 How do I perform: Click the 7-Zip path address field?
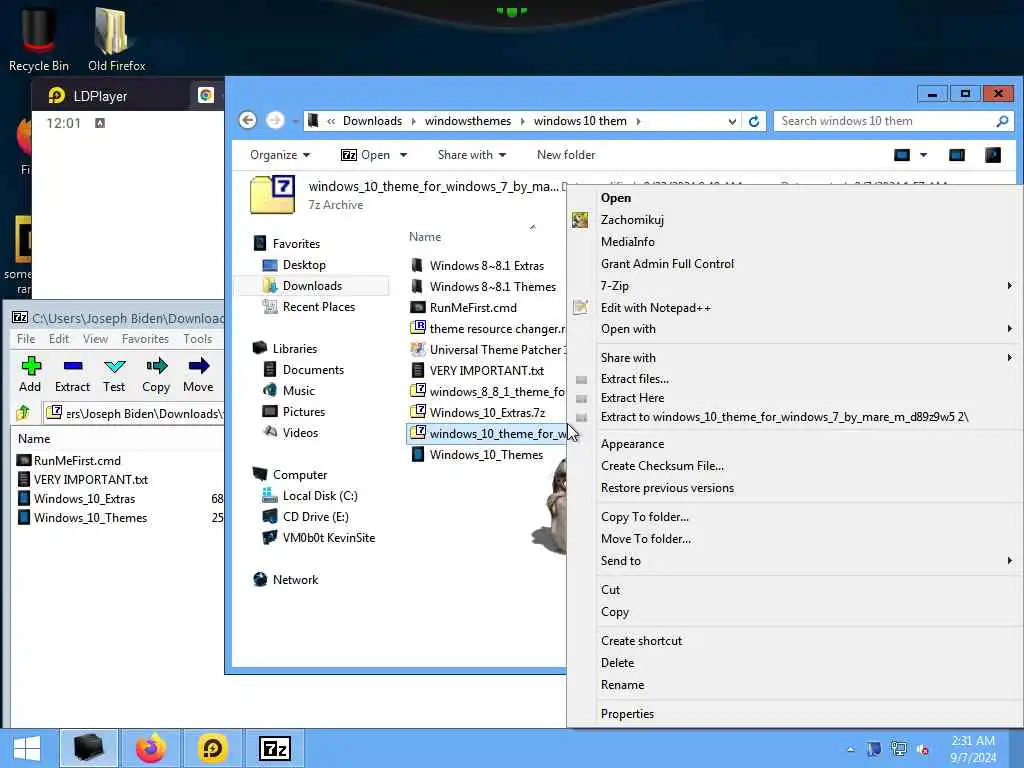135,413
